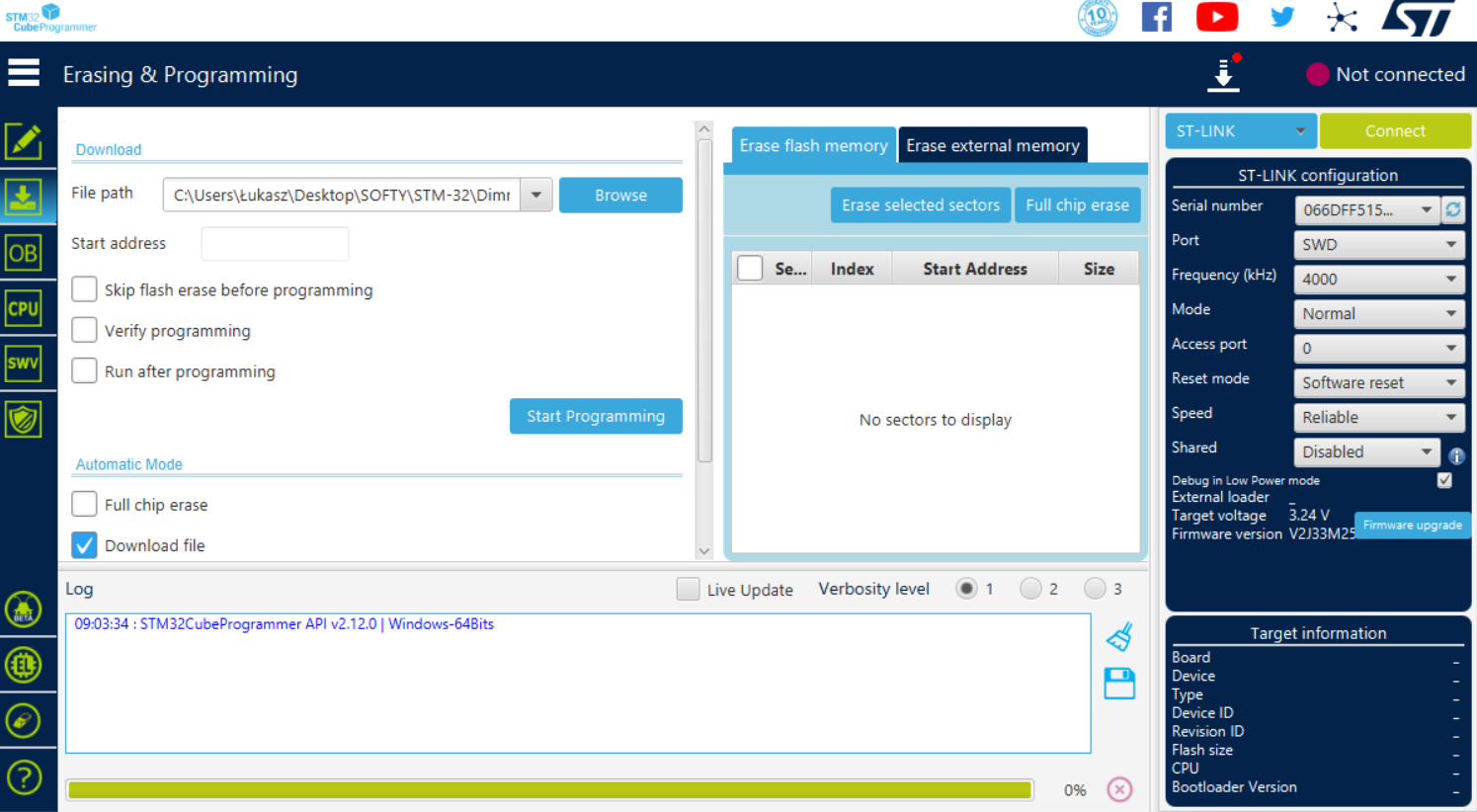This screenshot has width=1477, height=812.
Task: Click the download panel scrollbar down arrow
Action: point(704,552)
